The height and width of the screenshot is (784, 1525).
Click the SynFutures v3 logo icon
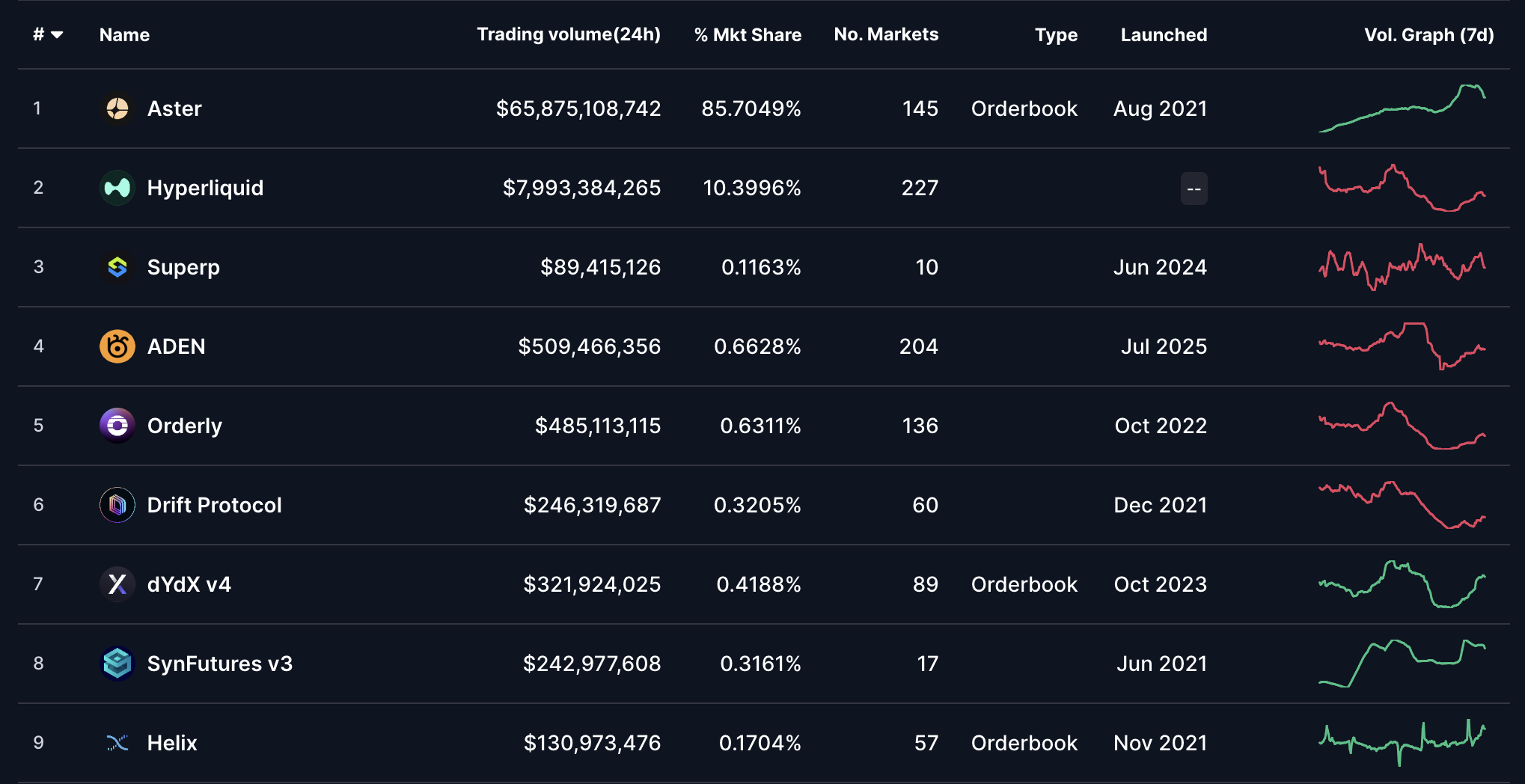117,664
